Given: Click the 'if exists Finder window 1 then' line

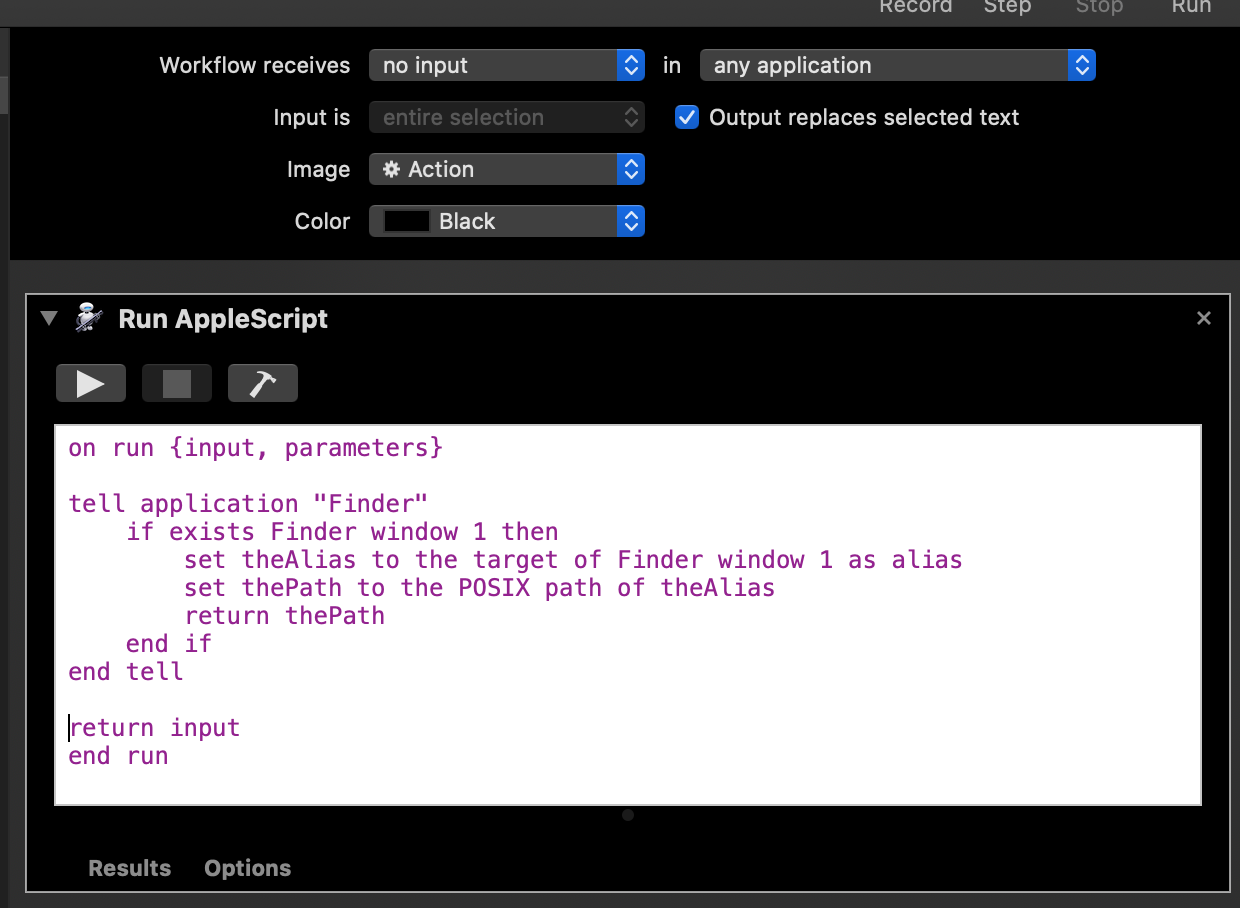Looking at the screenshot, I should (342, 532).
